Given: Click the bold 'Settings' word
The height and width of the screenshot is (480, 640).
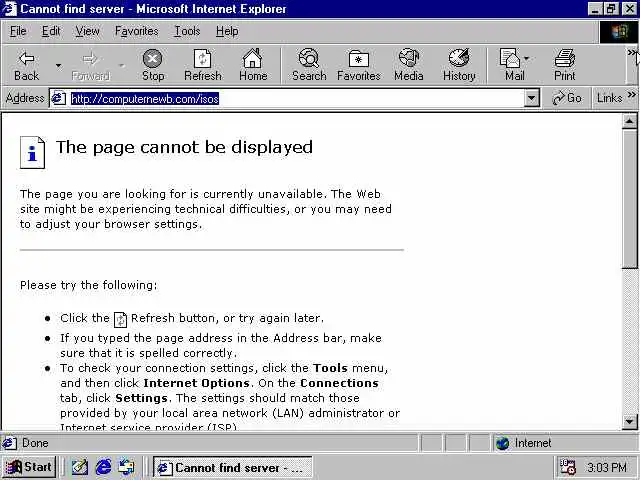Looking at the screenshot, I should coord(141,398).
